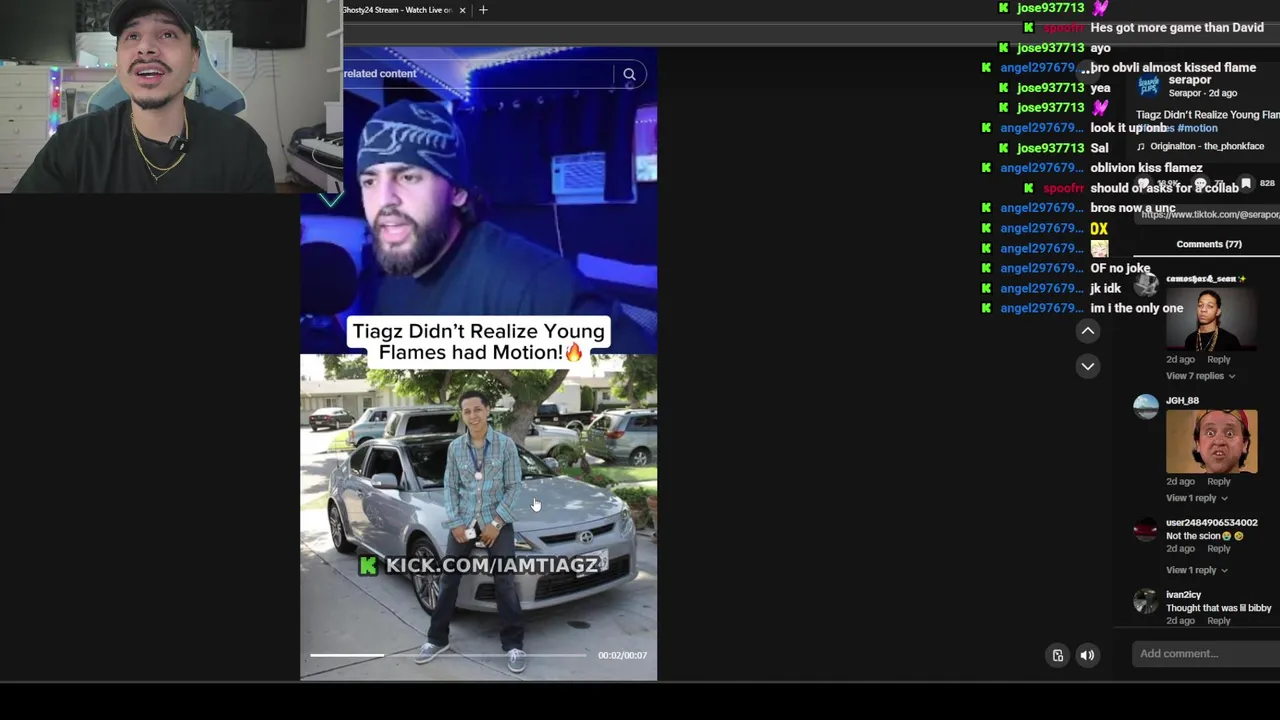
Task: Open Serapor Clips profile avatar
Action: pos(1149,86)
